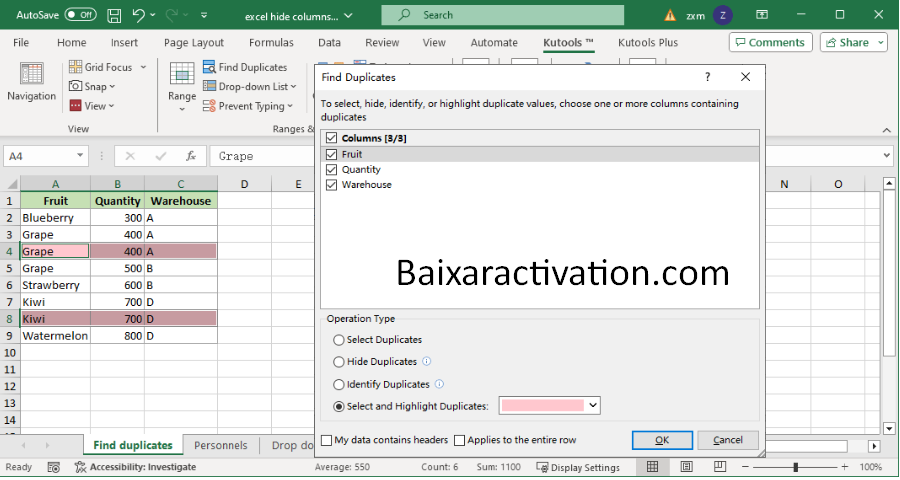Select the Identify Duplicates radio option
Viewport: 900px width, 480px height.
coord(339,385)
